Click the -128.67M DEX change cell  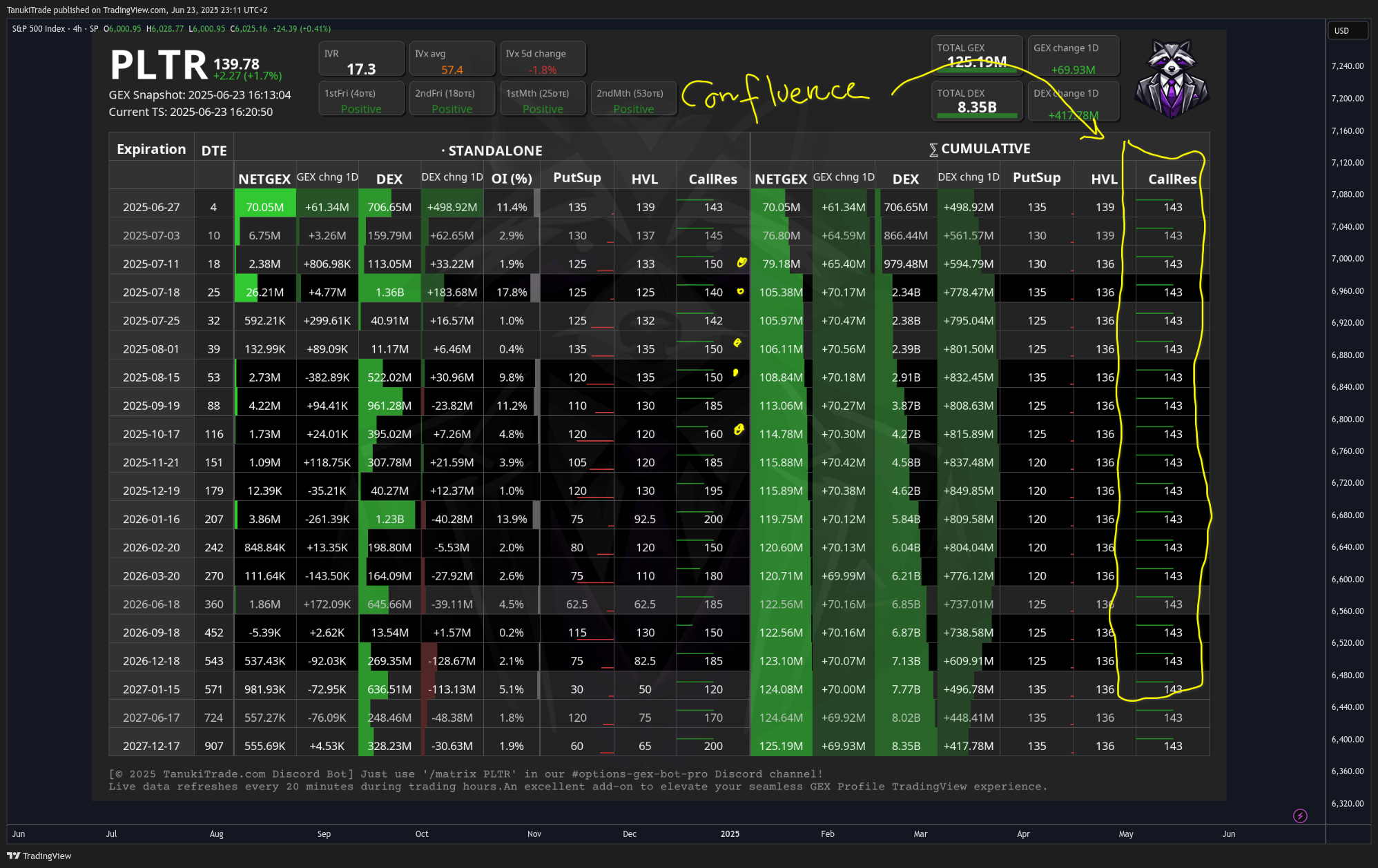coord(452,660)
